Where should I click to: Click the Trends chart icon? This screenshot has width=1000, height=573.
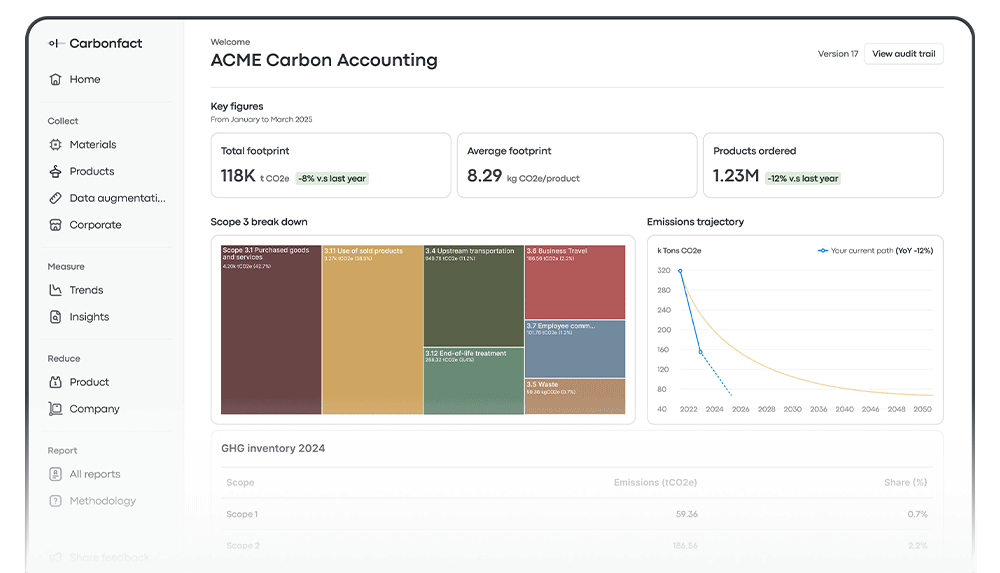(55, 290)
